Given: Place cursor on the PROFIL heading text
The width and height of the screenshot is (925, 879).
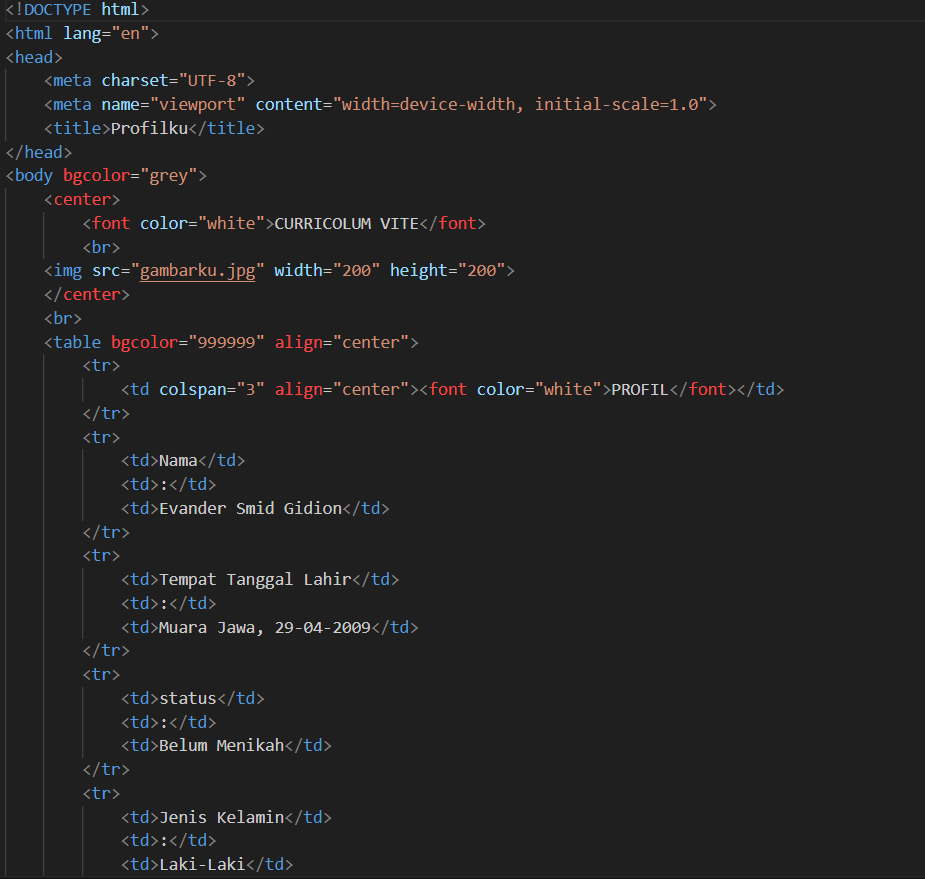Looking at the screenshot, I should coord(639,389).
